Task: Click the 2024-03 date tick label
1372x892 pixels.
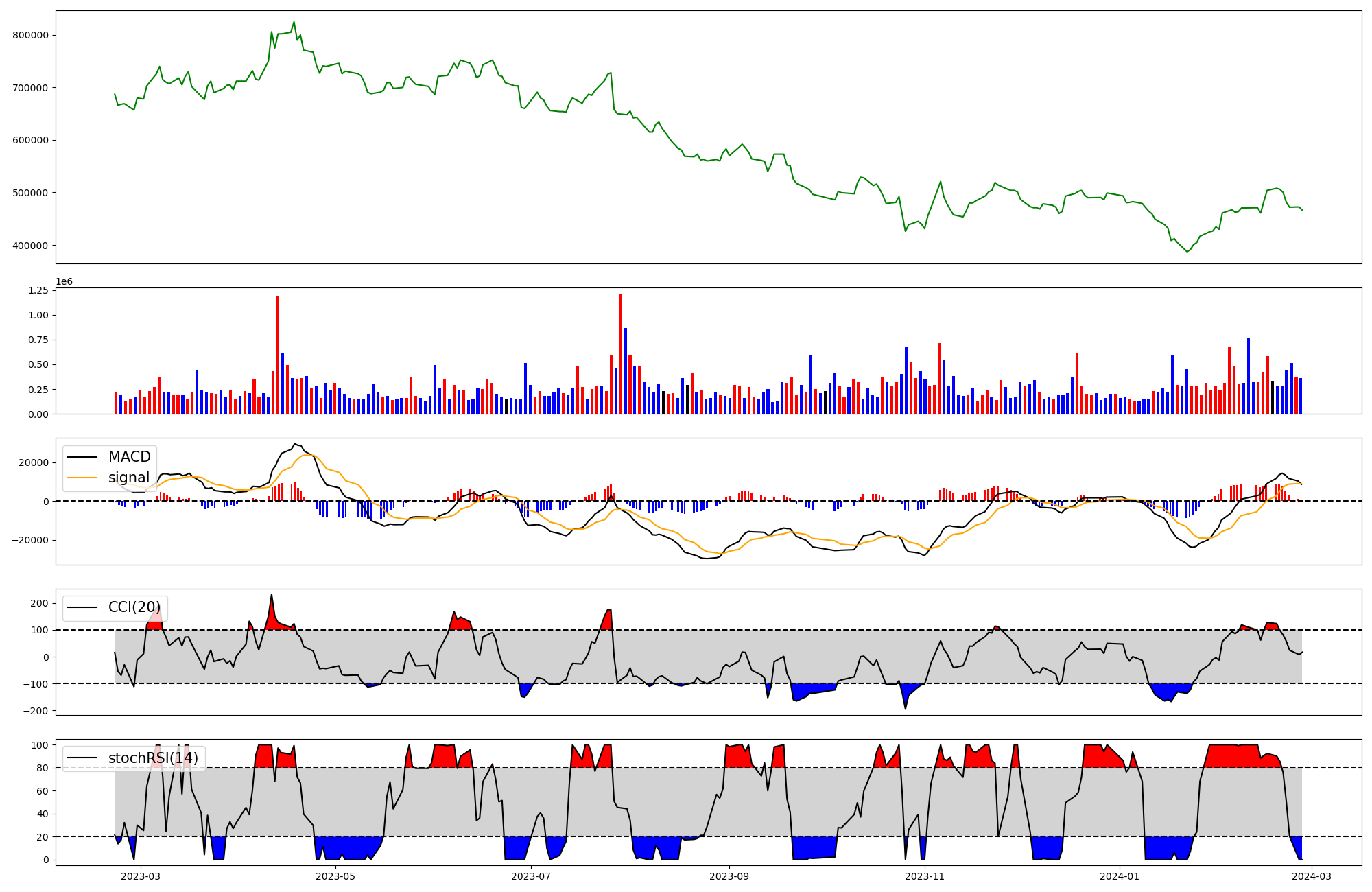Action: [x=1312, y=876]
